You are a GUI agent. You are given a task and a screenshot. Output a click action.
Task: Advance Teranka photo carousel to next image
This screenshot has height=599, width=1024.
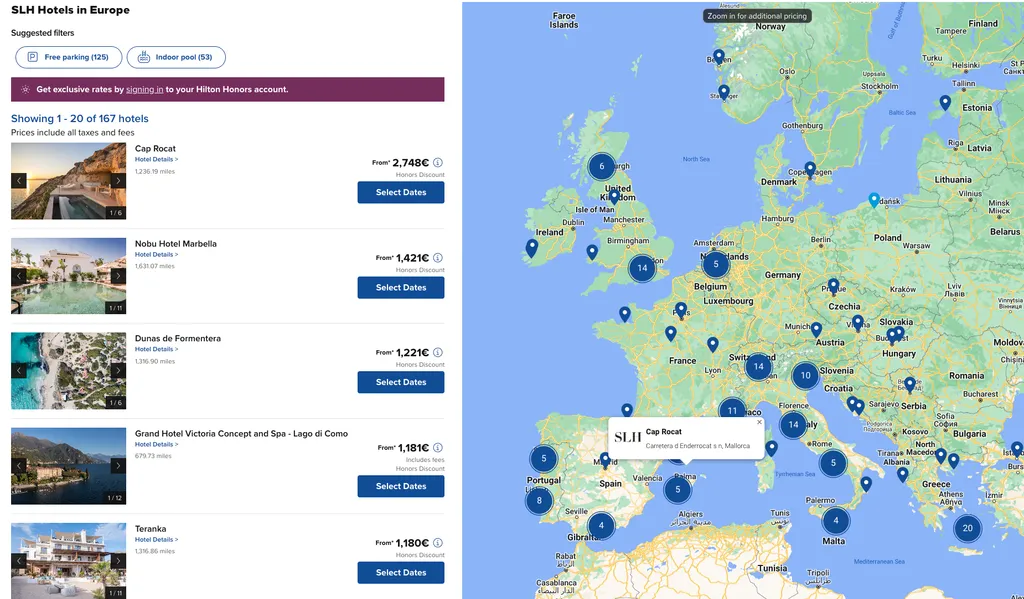click(118, 561)
